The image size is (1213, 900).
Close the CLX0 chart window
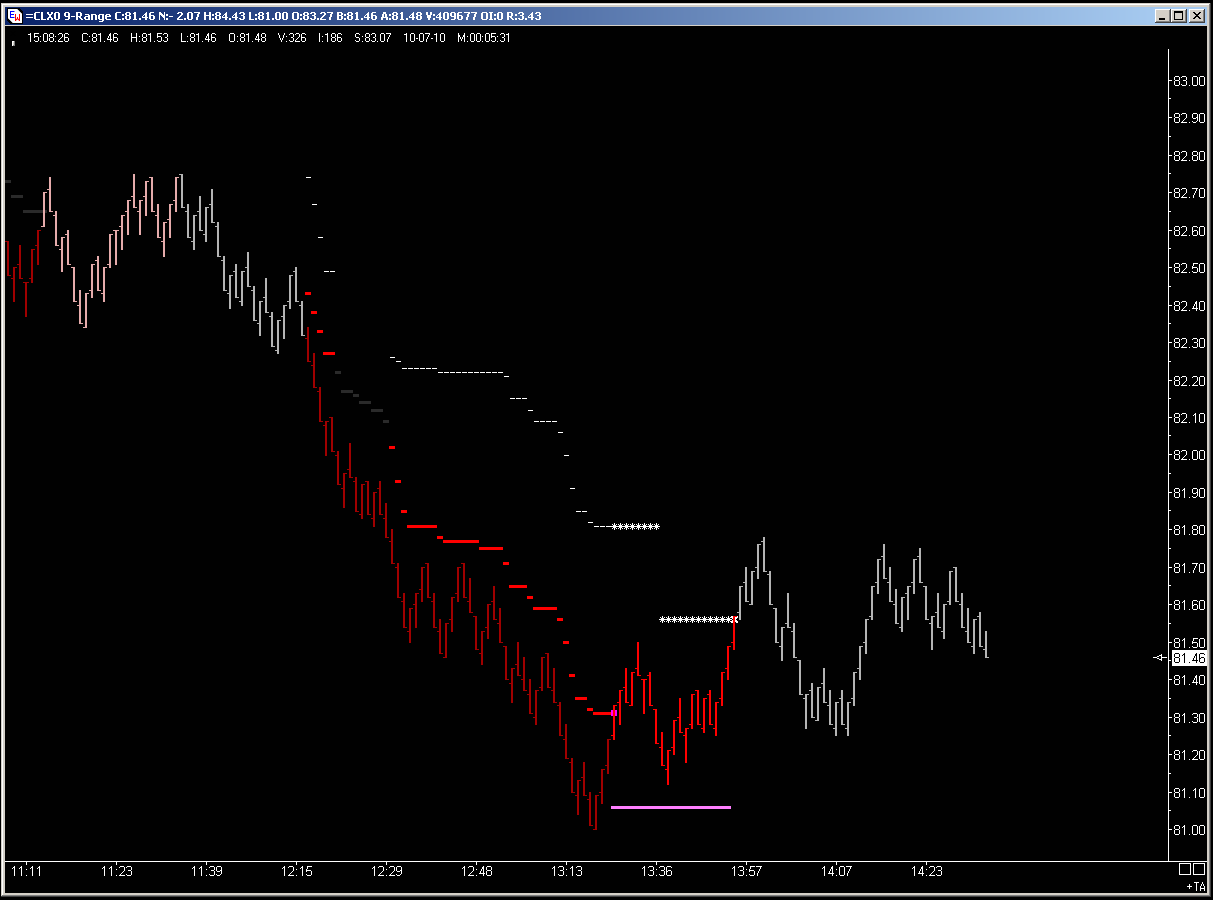tap(1196, 16)
